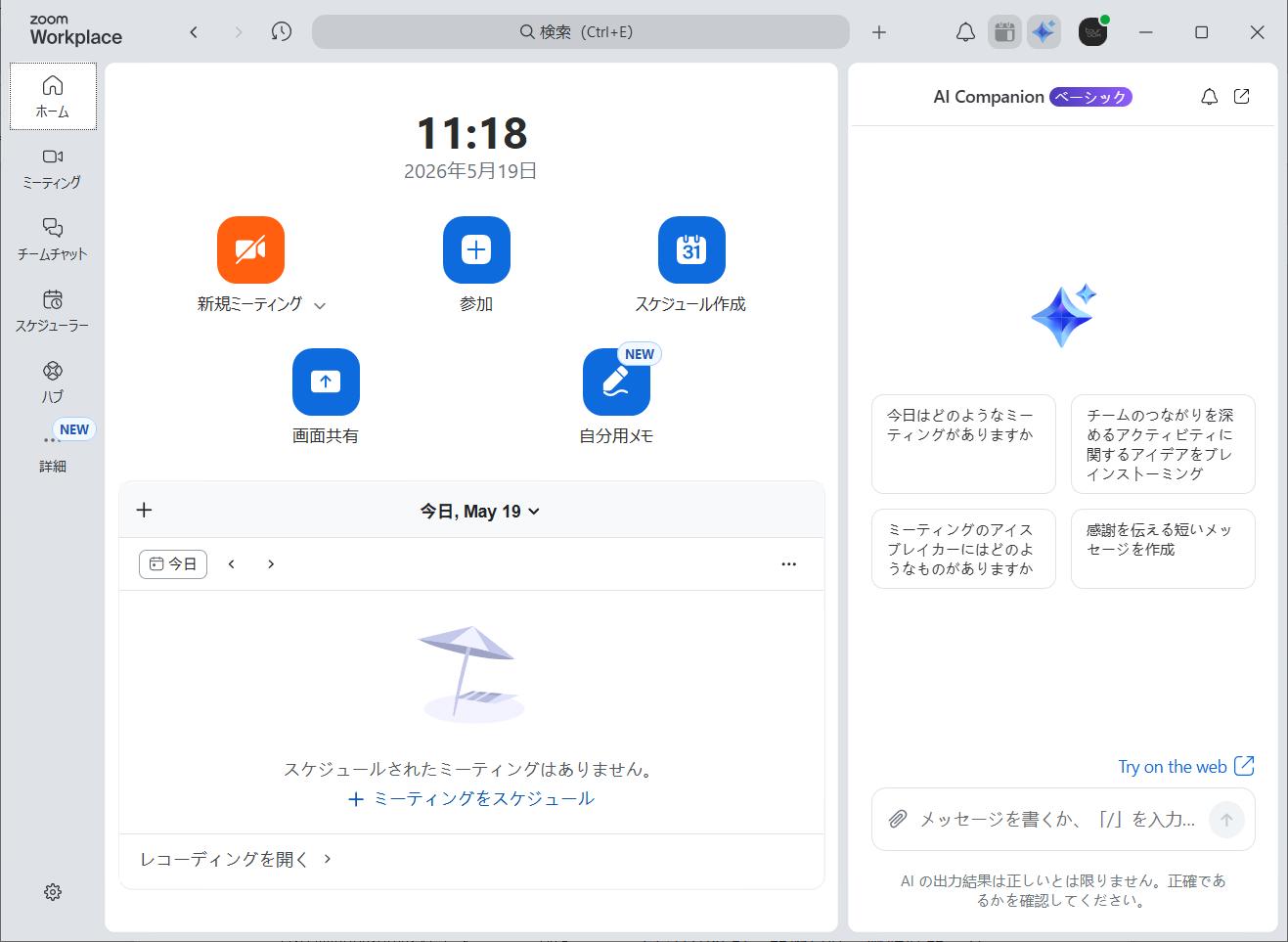Open the ハブ sidebar tab
The image size is (1288, 942).
53,382
